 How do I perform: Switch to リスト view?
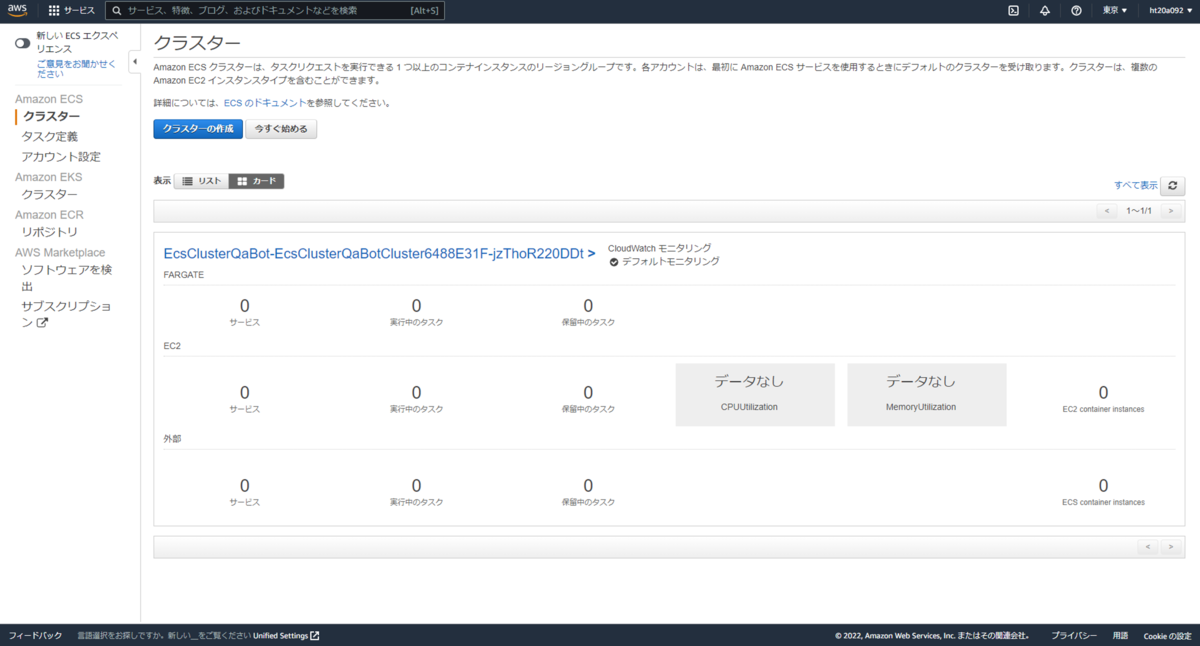(201, 181)
